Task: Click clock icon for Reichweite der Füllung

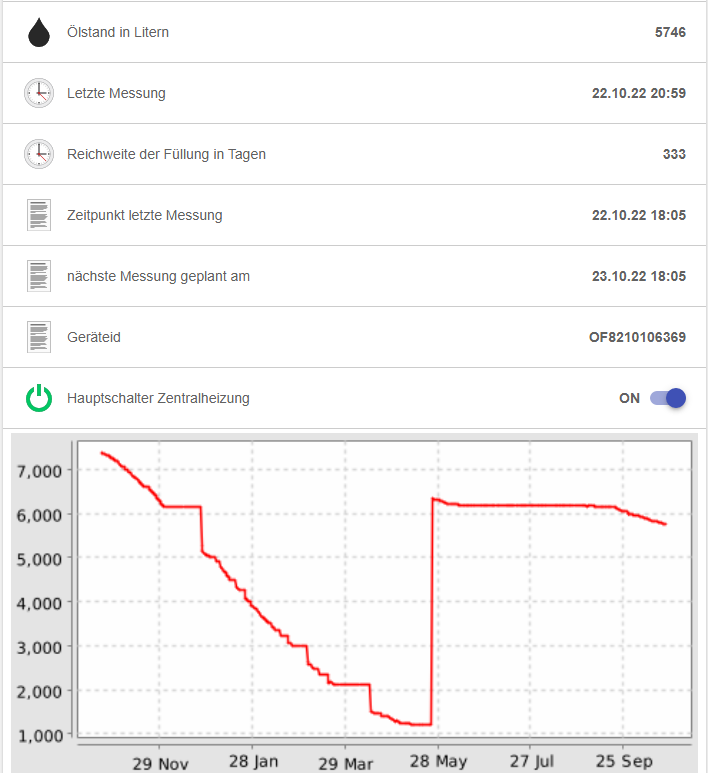Action: pyautogui.click(x=39, y=155)
